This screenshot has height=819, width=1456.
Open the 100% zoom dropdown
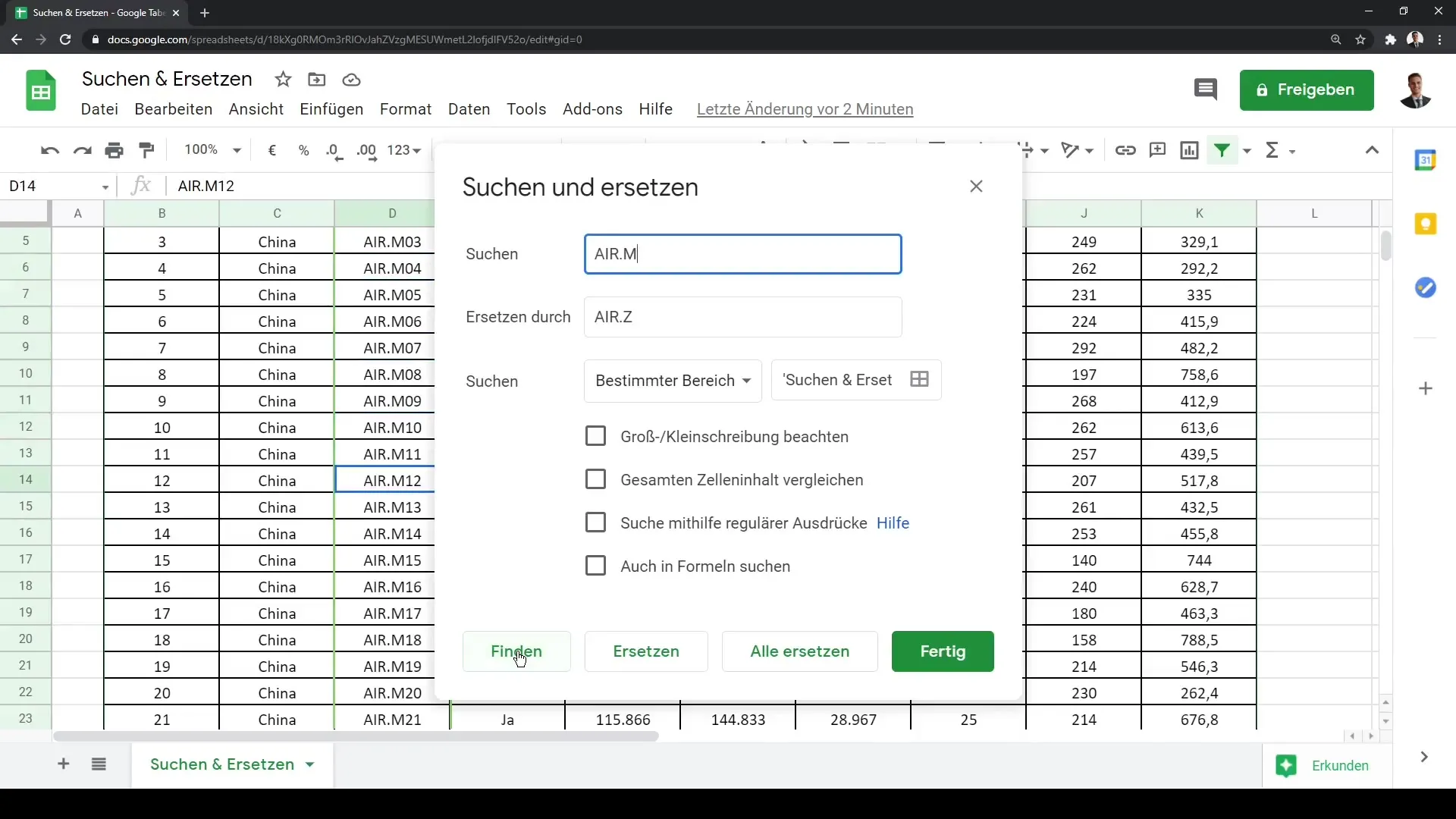click(212, 150)
